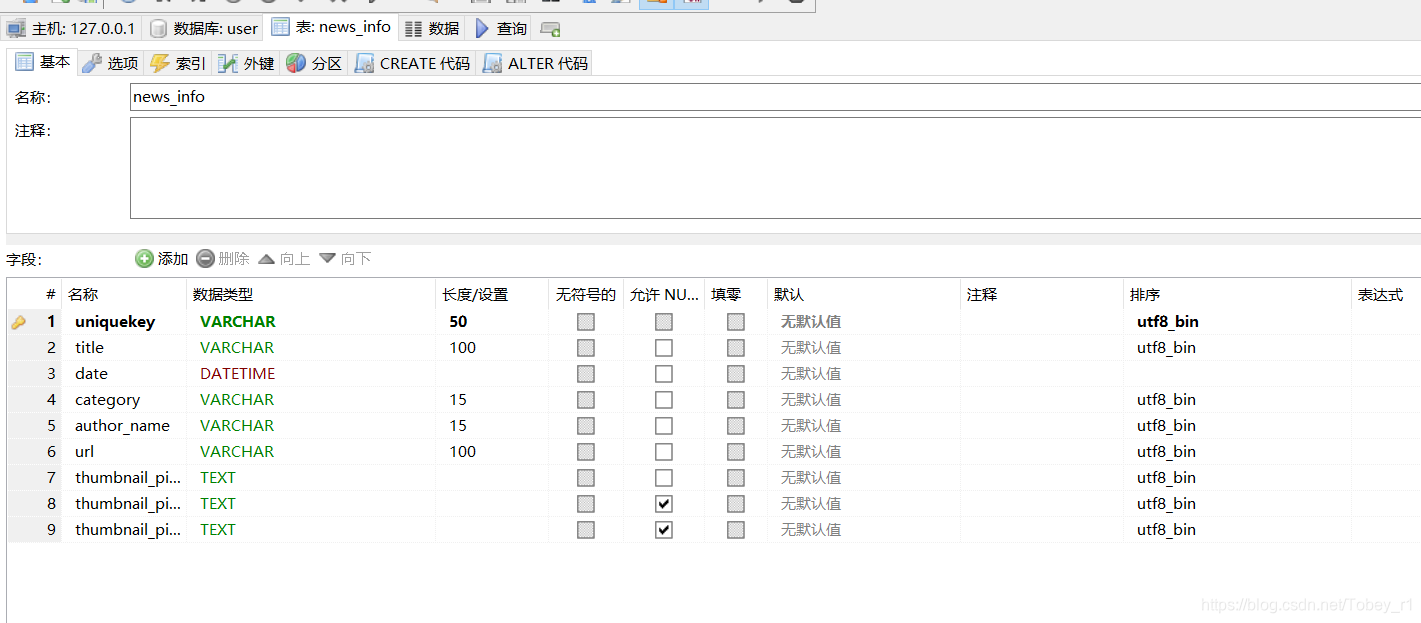Edit length 15 of author_name
1421x623 pixels.
tap(458, 426)
